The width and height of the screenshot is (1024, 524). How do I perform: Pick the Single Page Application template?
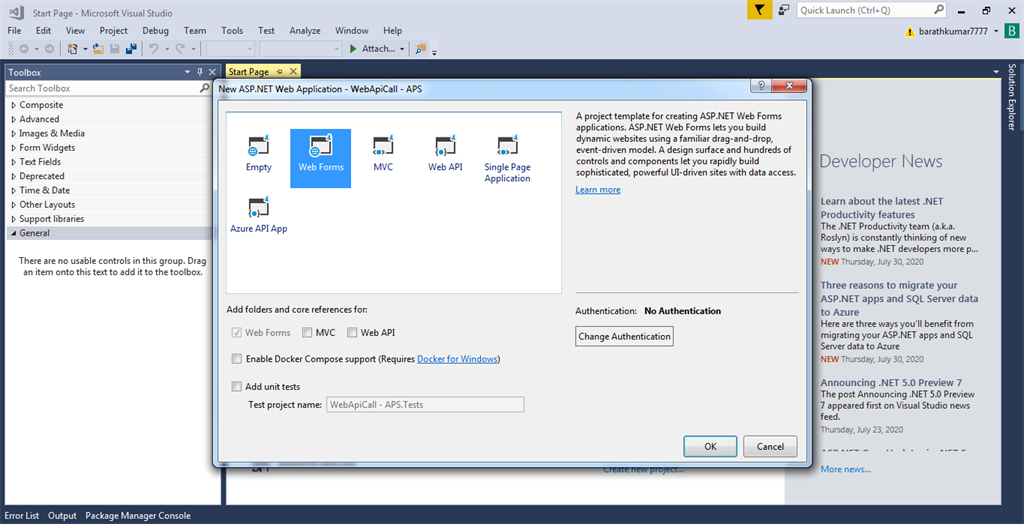507,158
